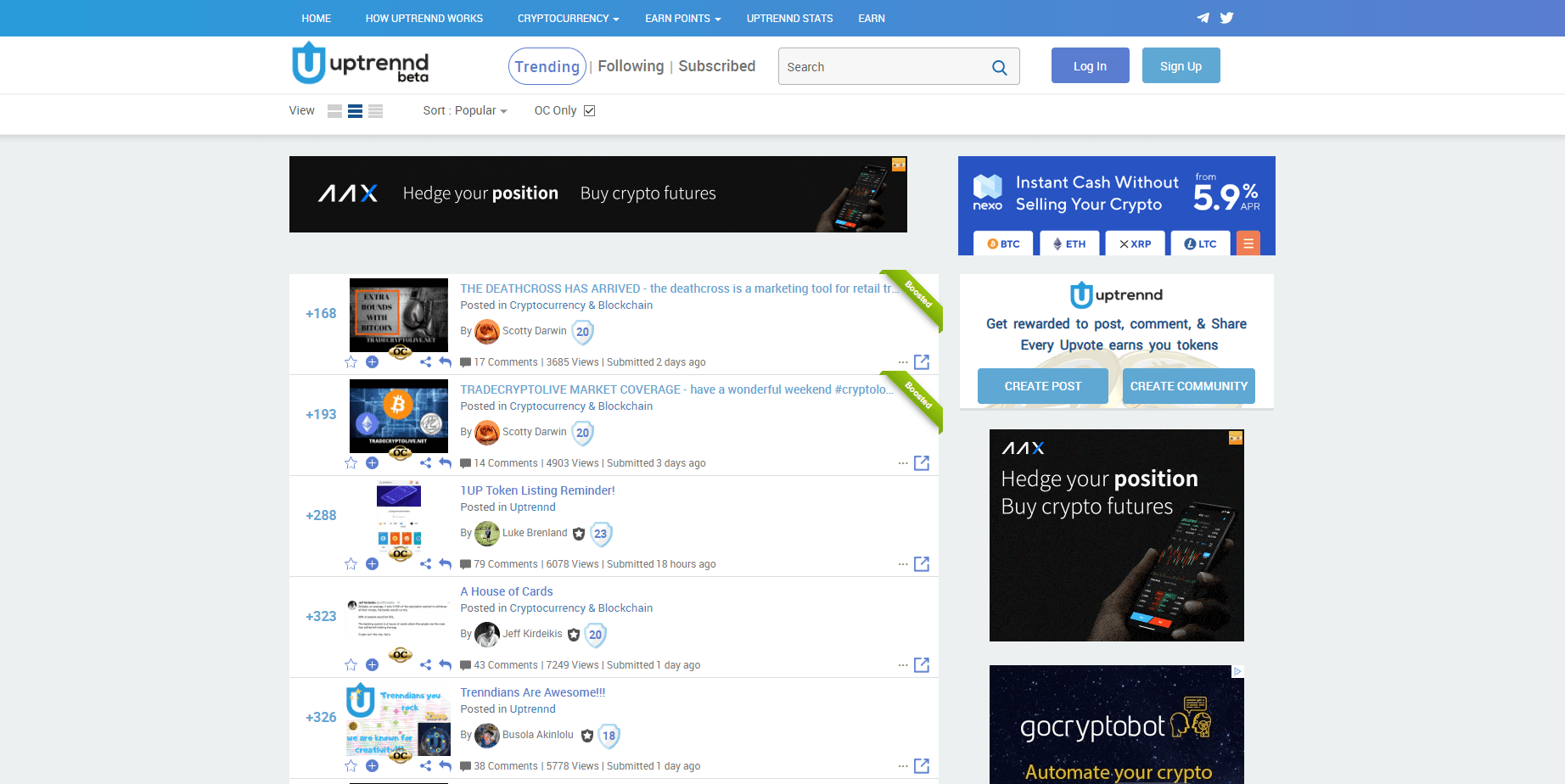Open TRADECRYPTOLIVE post external link icon

tap(922, 463)
